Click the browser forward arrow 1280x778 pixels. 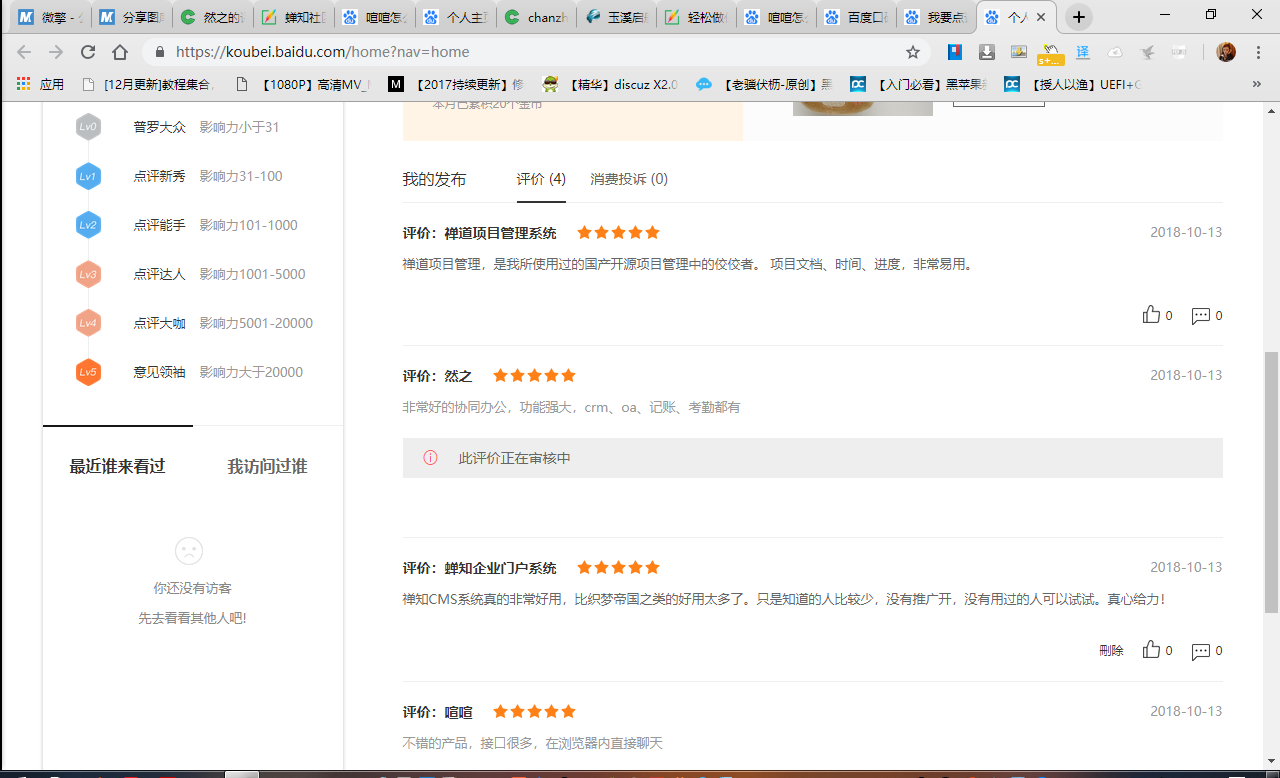56,52
